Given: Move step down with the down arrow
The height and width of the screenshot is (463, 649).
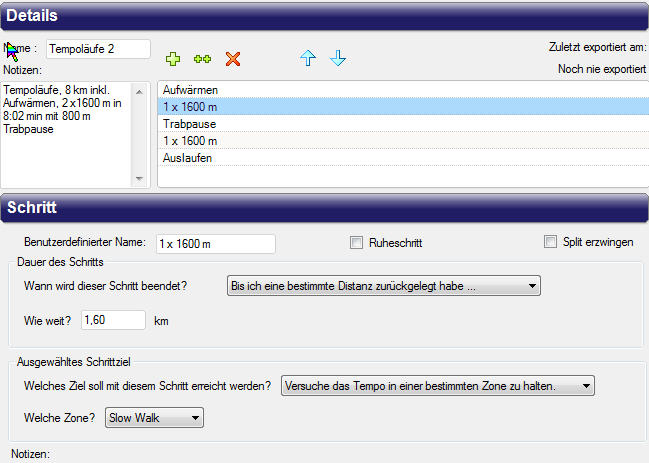Looking at the screenshot, I should point(338,59).
